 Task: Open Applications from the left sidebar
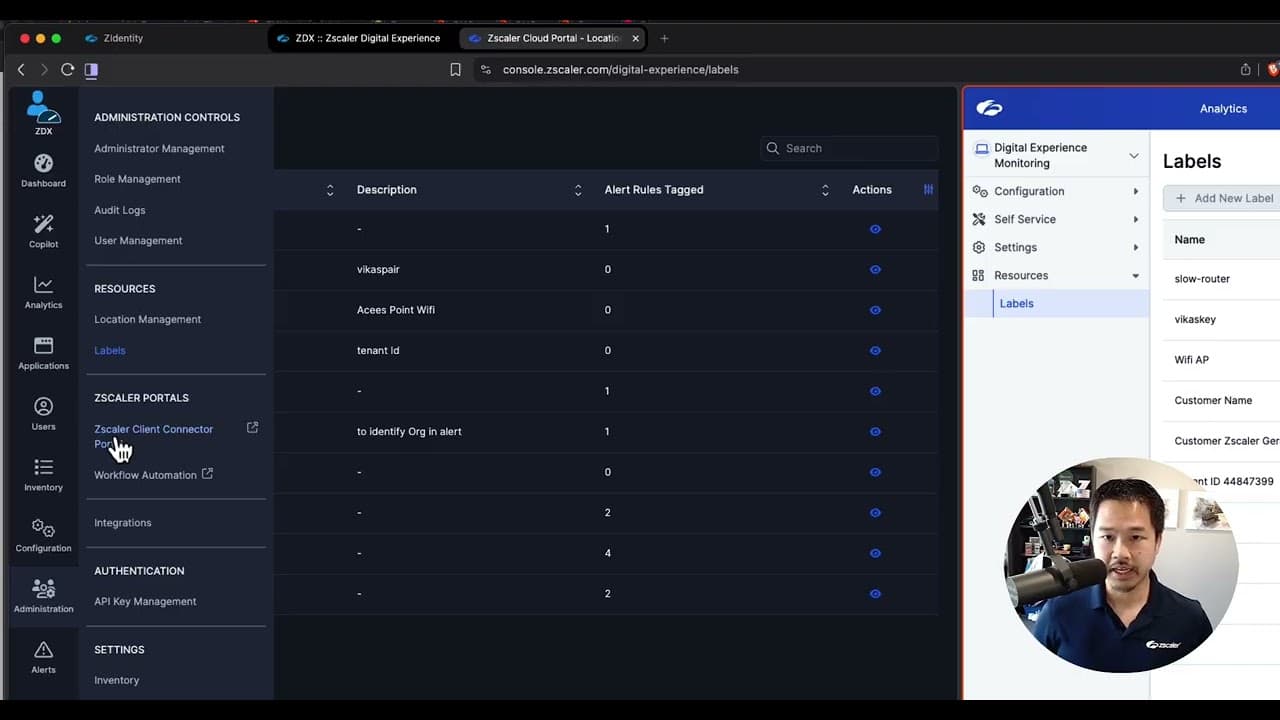point(43,353)
